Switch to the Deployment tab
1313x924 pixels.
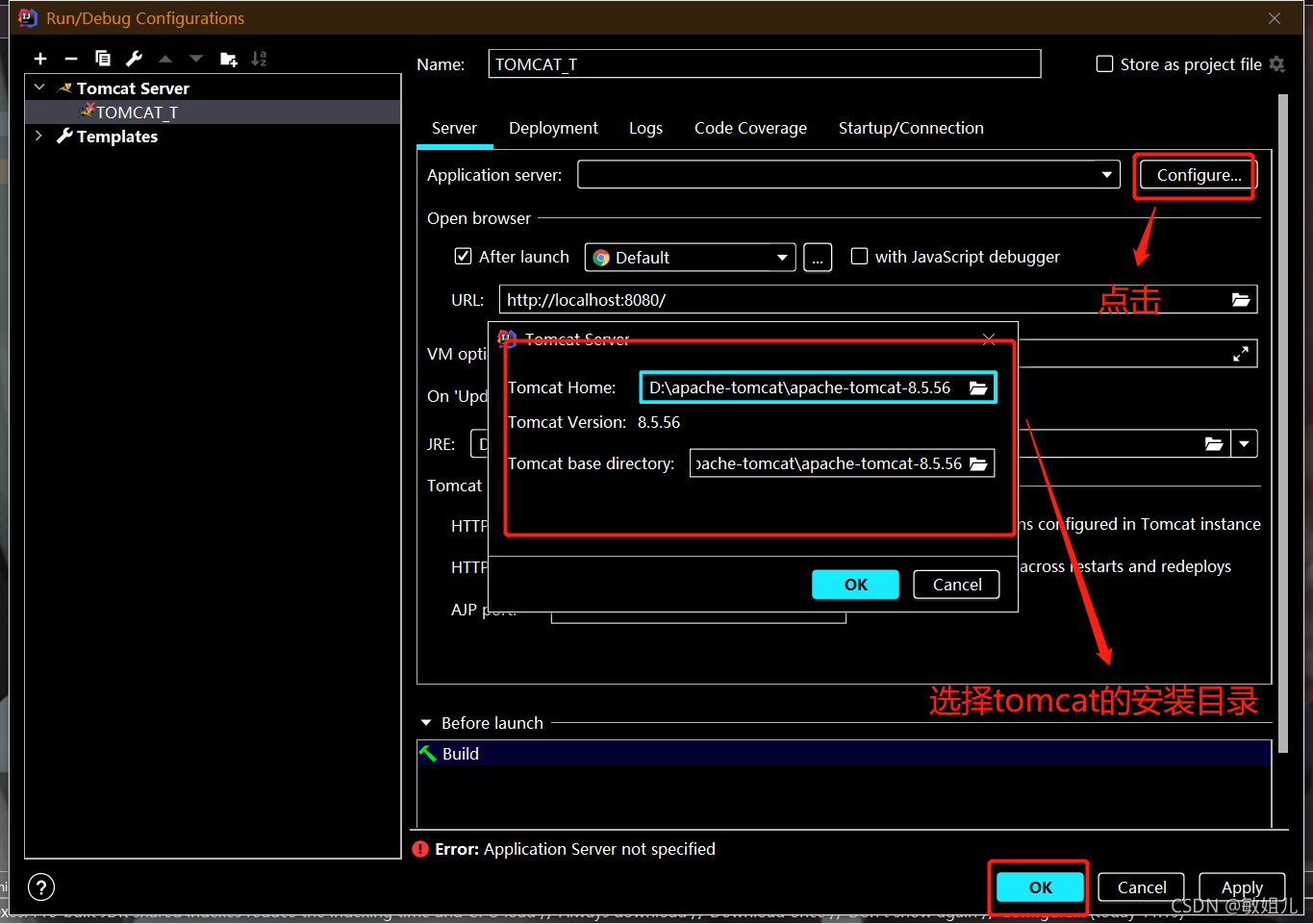pyautogui.click(x=553, y=128)
